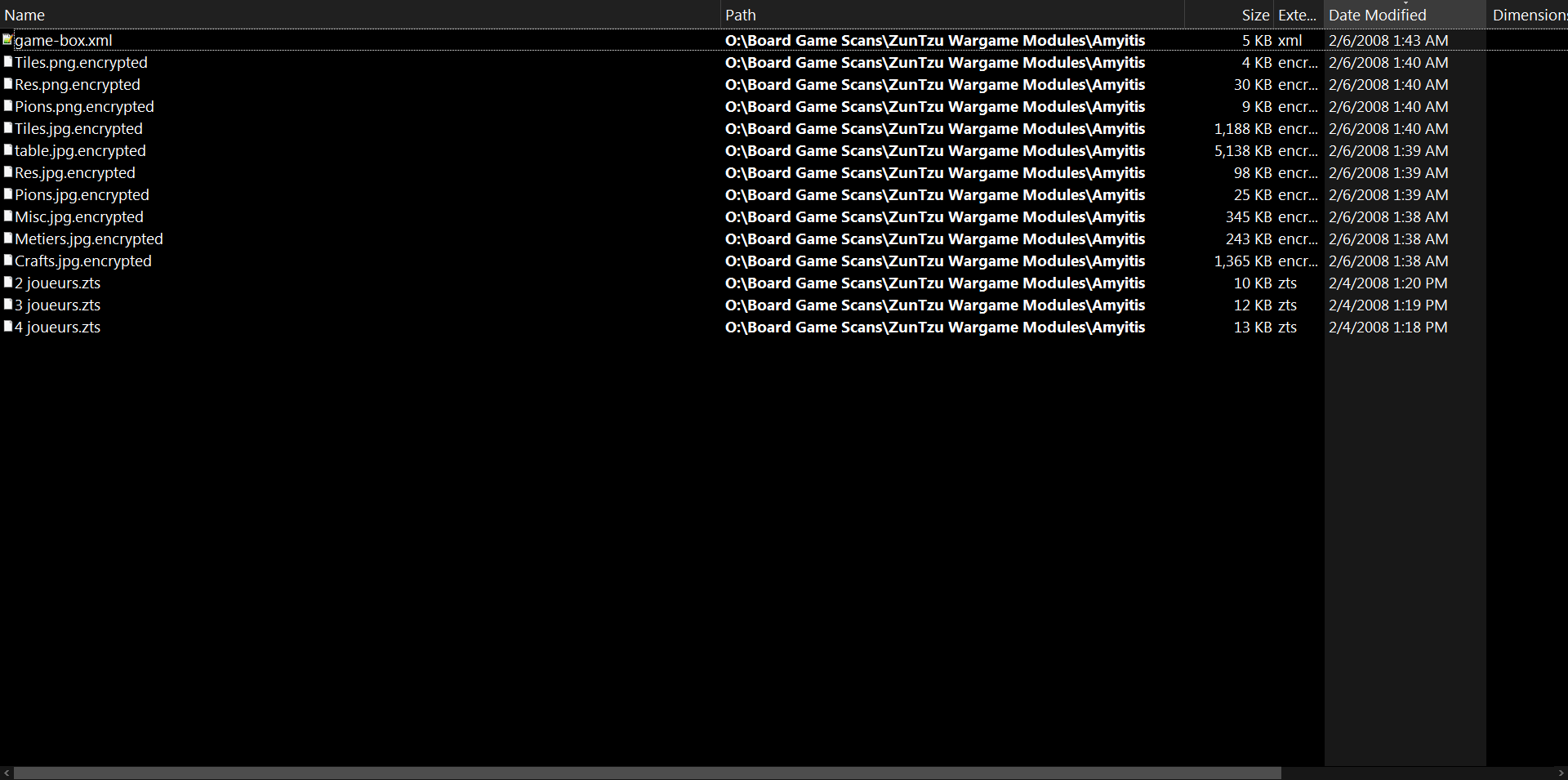Click the table.jpg.encrypted file icon
1568x780 pixels.
point(7,149)
